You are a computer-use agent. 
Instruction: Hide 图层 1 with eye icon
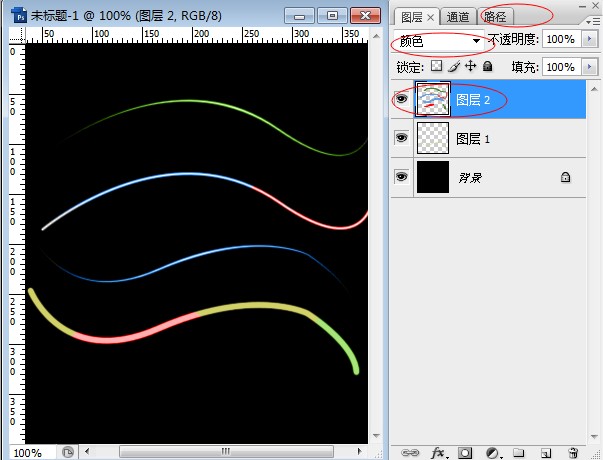click(x=401, y=138)
